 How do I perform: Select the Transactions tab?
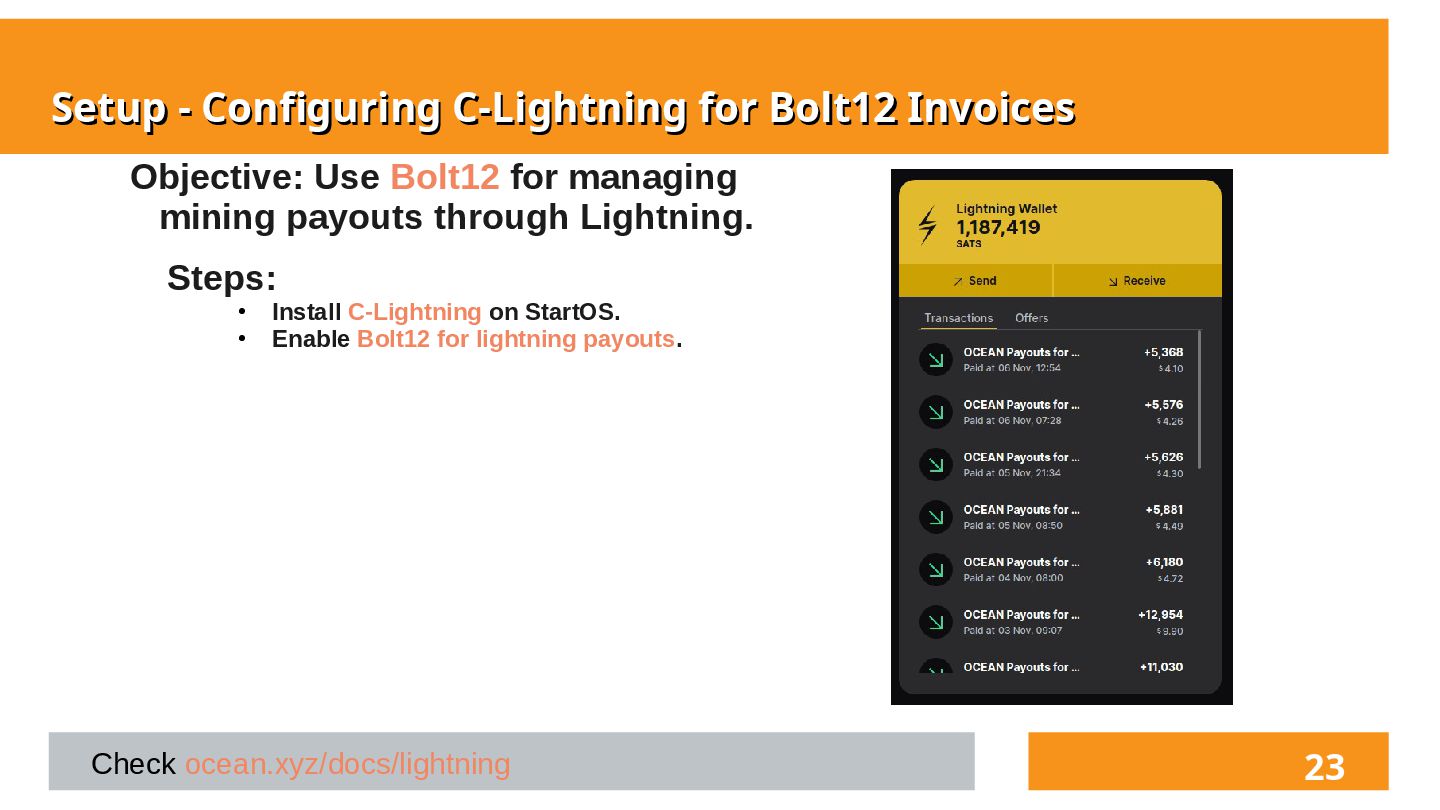pos(958,318)
